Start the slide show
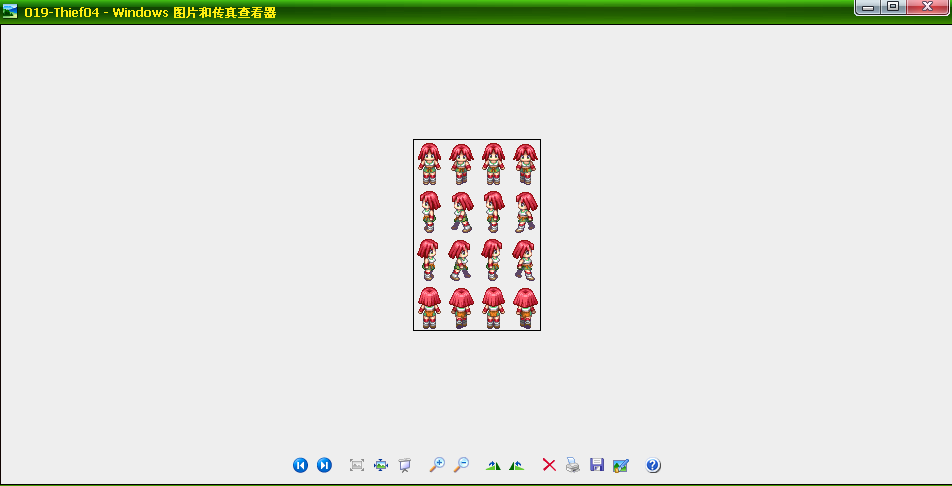This screenshot has width=952, height=486. 404,465
